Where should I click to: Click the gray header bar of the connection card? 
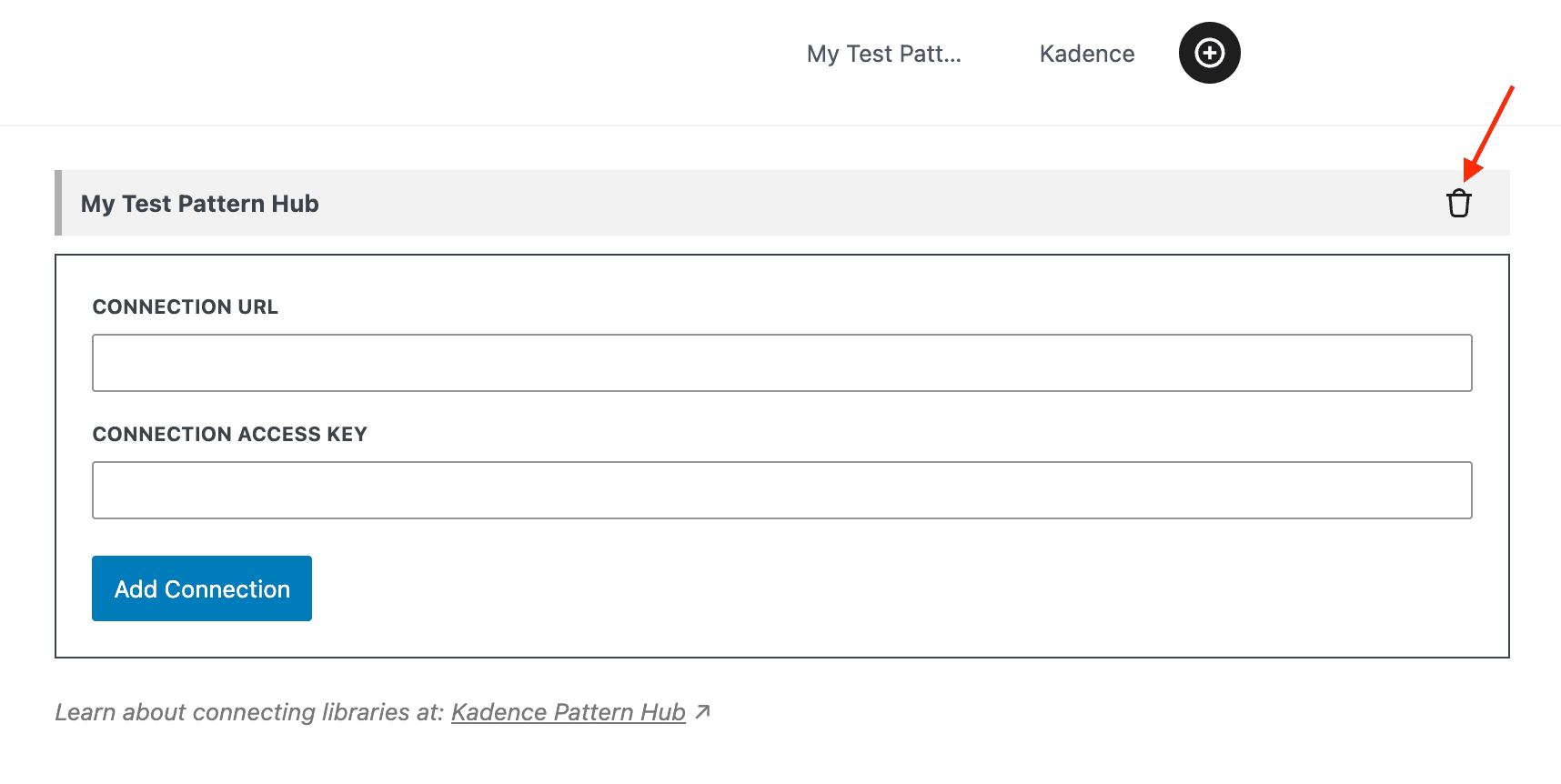point(728,203)
